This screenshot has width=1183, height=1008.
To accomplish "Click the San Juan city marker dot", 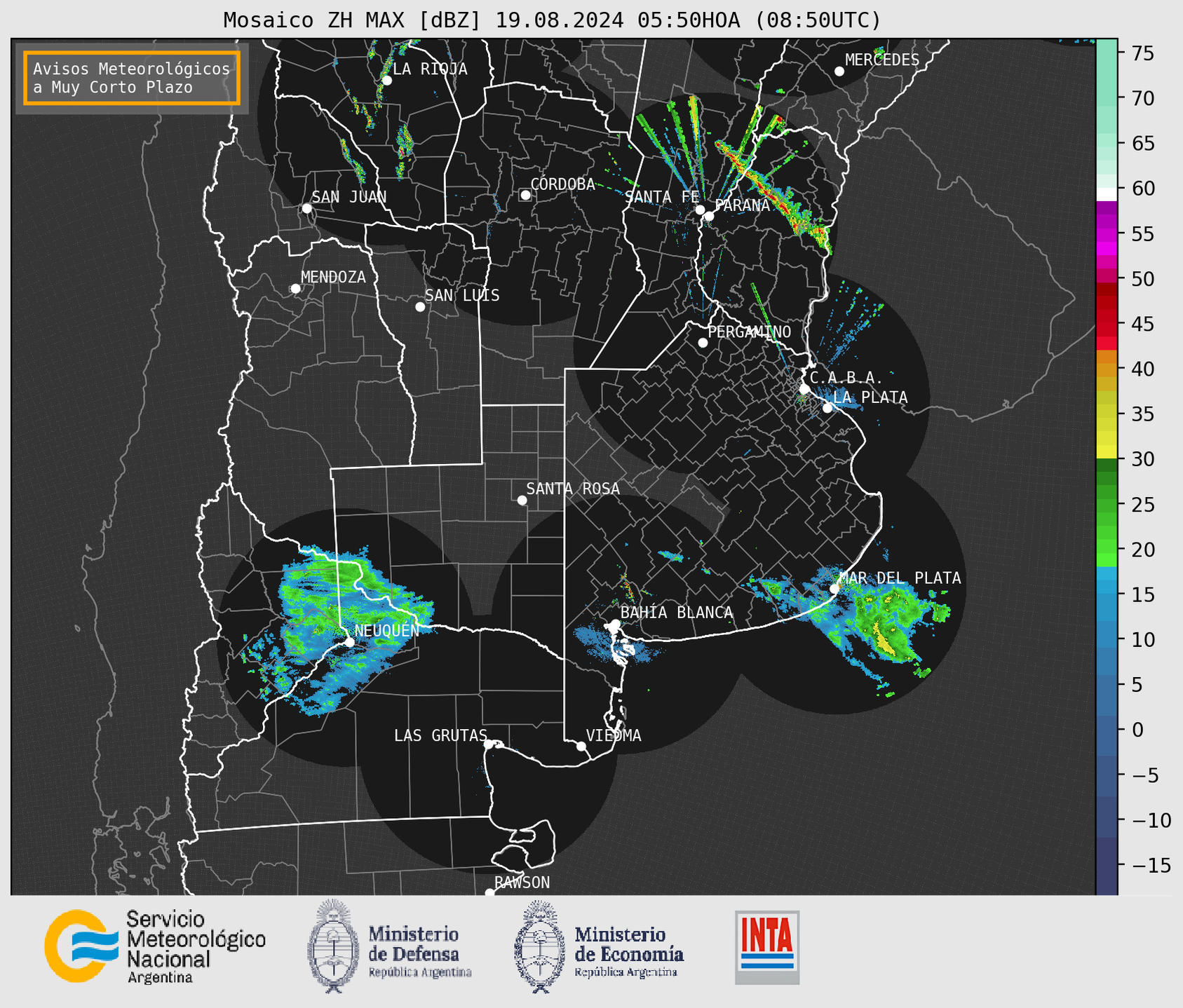I will (306, 208).
